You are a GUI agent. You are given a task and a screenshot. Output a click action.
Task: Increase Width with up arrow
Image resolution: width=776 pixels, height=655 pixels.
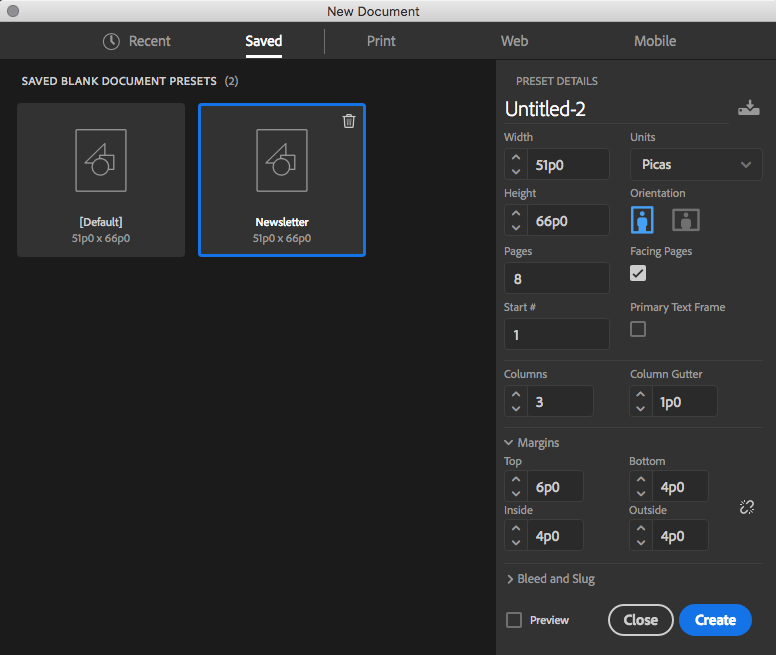click(x=516, y=157)
